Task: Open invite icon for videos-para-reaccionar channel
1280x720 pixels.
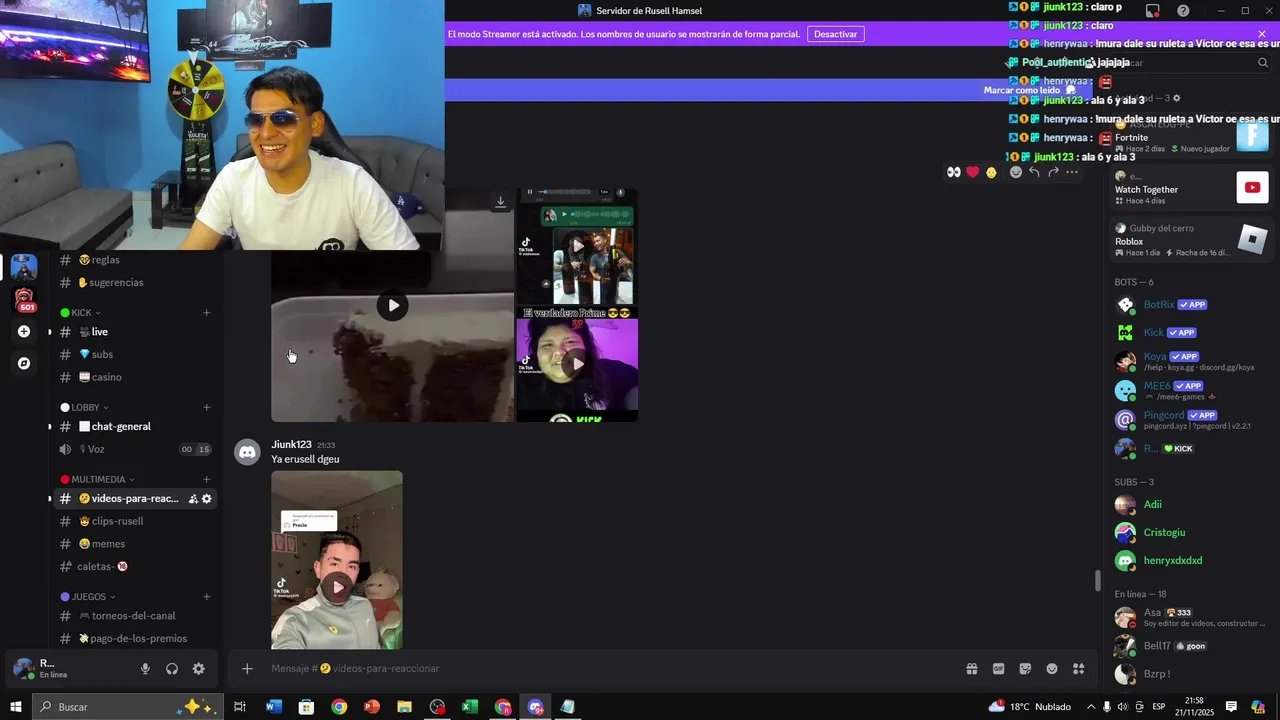Action: coord(193,499)
